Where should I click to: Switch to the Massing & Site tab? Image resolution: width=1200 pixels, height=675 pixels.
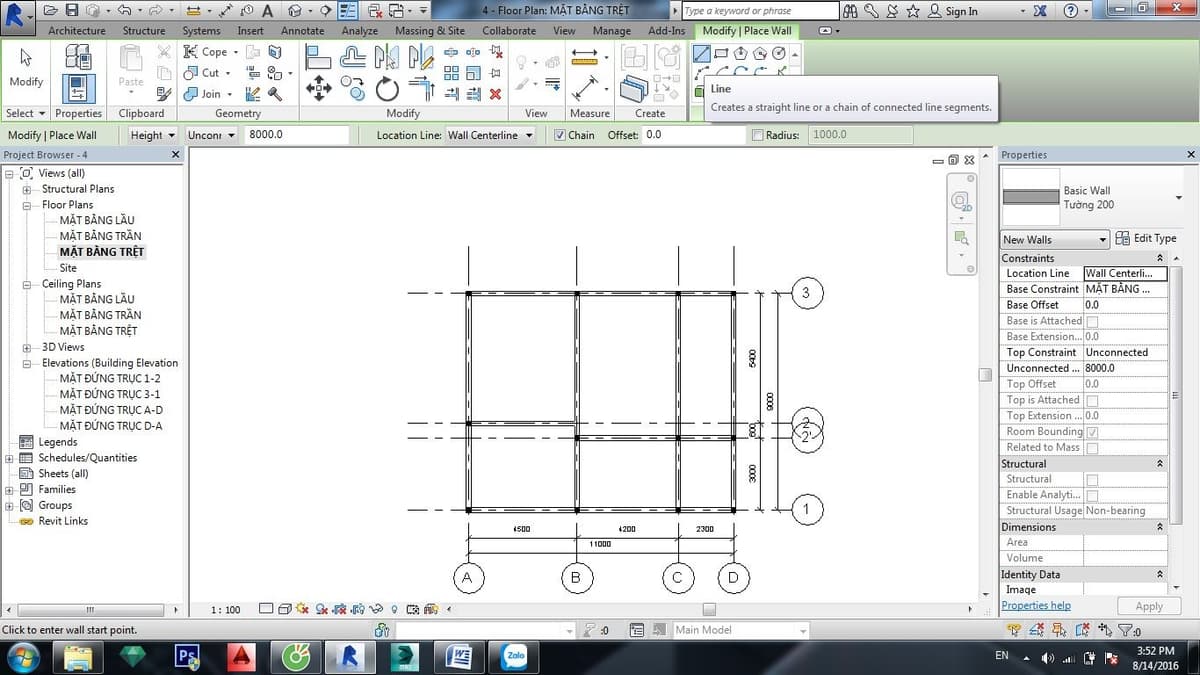coord(429,31)
